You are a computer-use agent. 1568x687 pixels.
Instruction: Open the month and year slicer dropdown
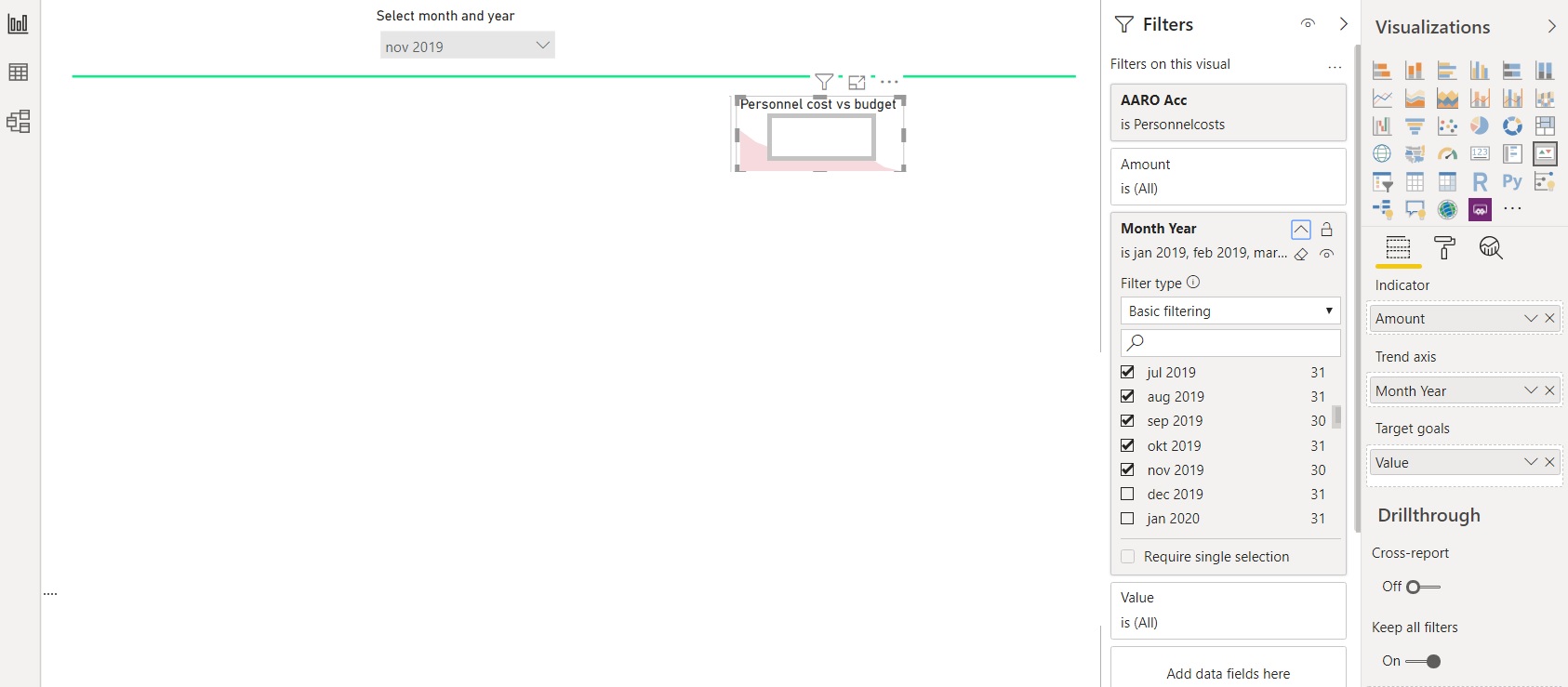pyautogui.click(x=468, y=46)
